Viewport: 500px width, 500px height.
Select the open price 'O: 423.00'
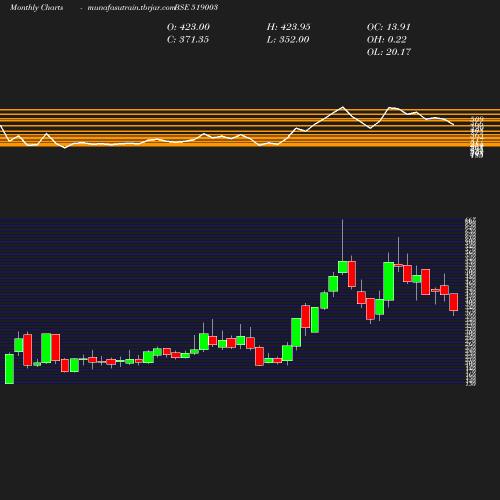(x=188, y=27)
